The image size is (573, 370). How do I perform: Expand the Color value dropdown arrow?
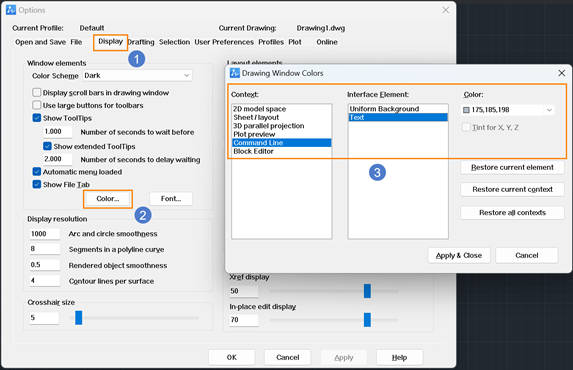click(x=549, y=110)
